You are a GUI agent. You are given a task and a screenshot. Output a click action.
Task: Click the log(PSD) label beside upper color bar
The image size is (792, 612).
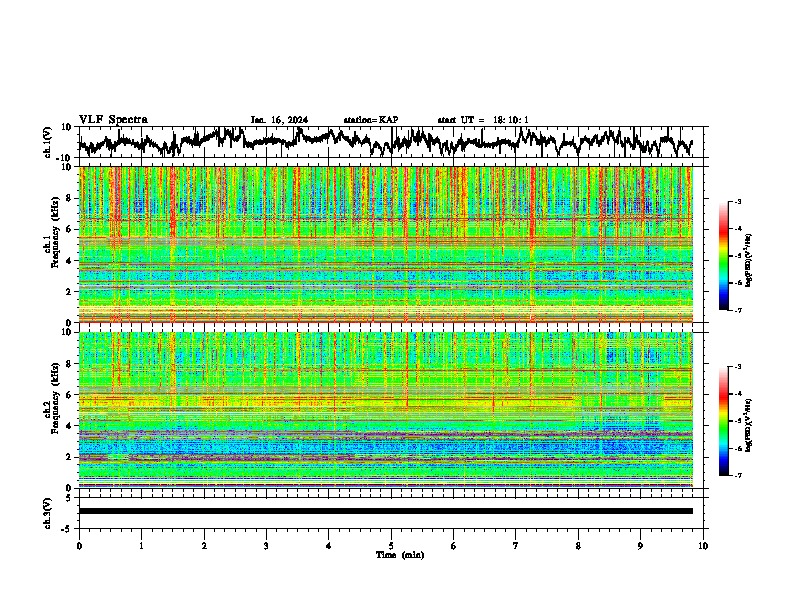coord(748,261)
